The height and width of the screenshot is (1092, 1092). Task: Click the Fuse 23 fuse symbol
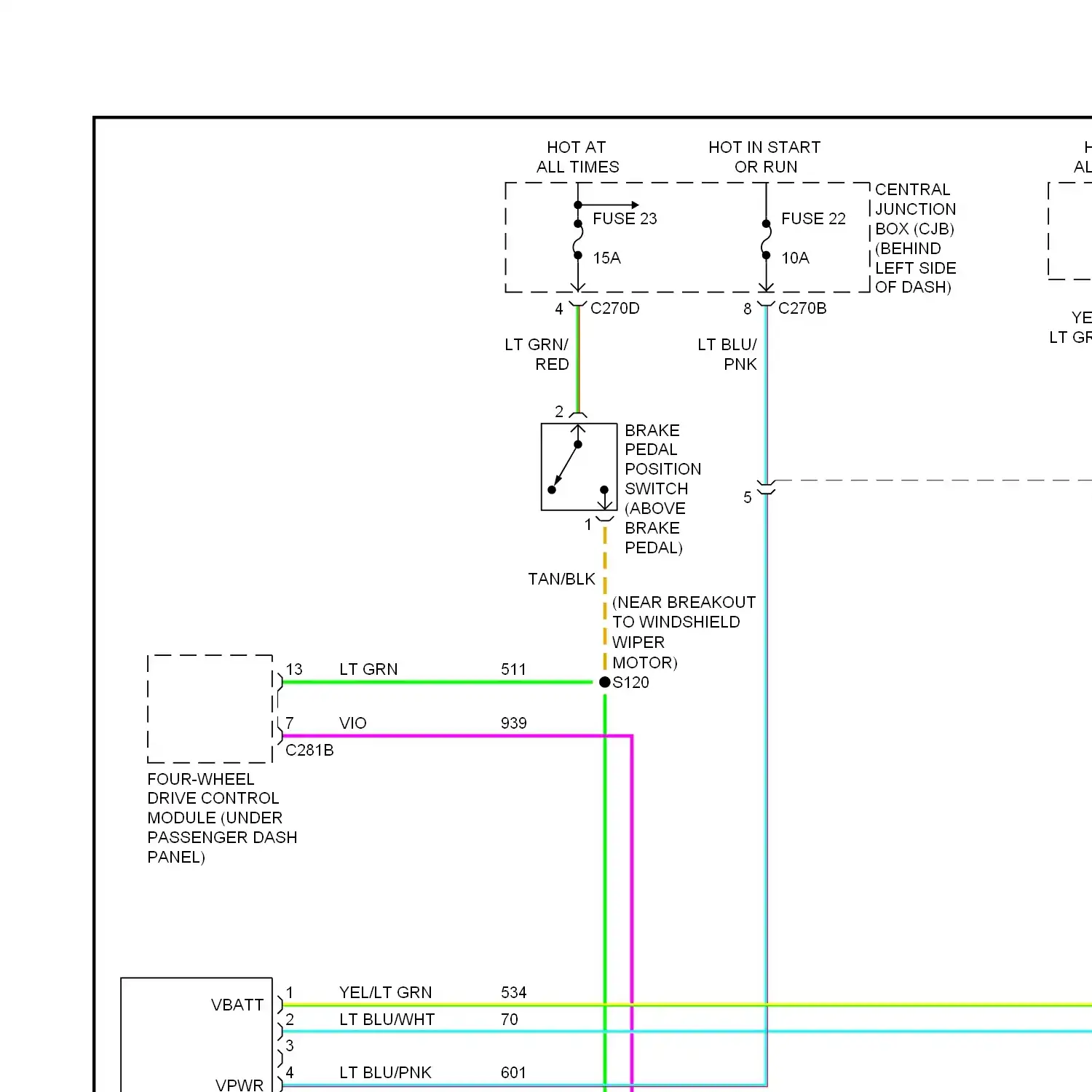[578, 240]
